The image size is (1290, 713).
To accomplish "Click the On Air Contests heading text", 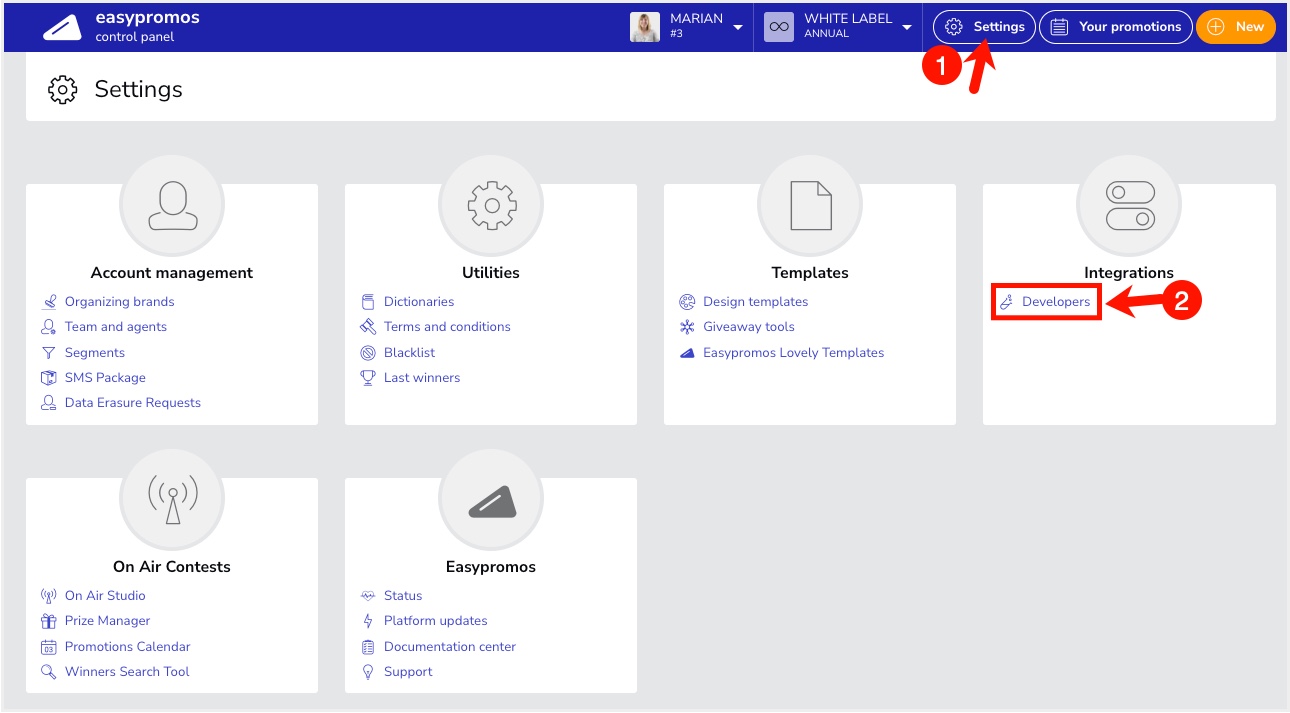I will point(172,567).
